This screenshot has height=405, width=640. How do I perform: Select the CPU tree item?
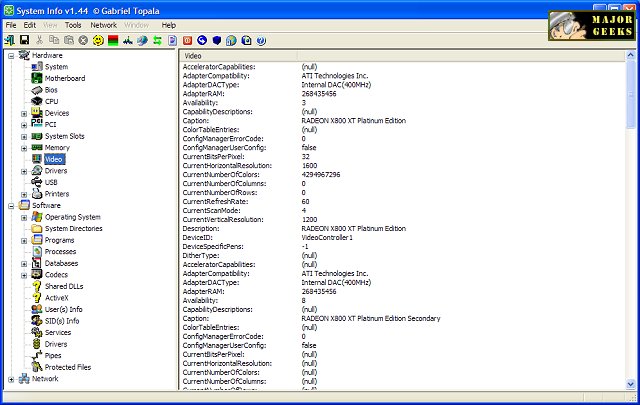(51, 101)
